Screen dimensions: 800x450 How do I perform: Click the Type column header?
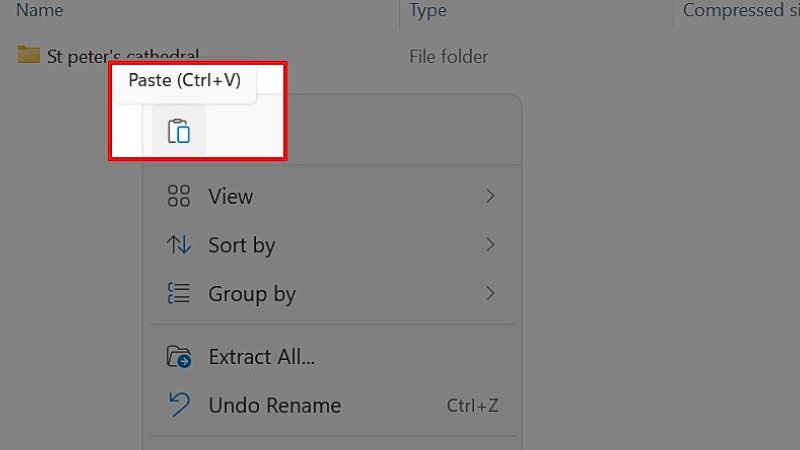[x=428, y=11]
